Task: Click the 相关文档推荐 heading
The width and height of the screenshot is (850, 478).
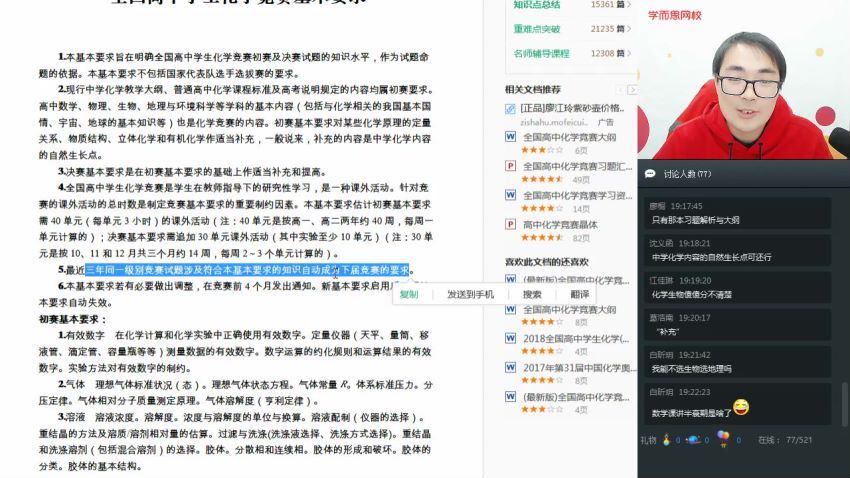Action: pyautogui.click(x=533, y=89)
